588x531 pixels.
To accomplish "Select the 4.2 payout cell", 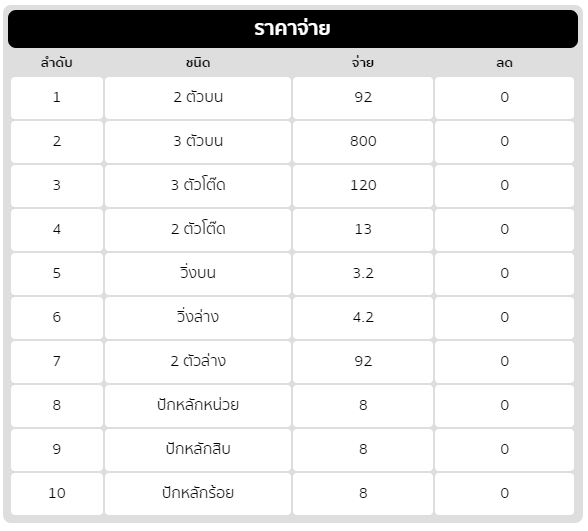I will coord(363,318).
